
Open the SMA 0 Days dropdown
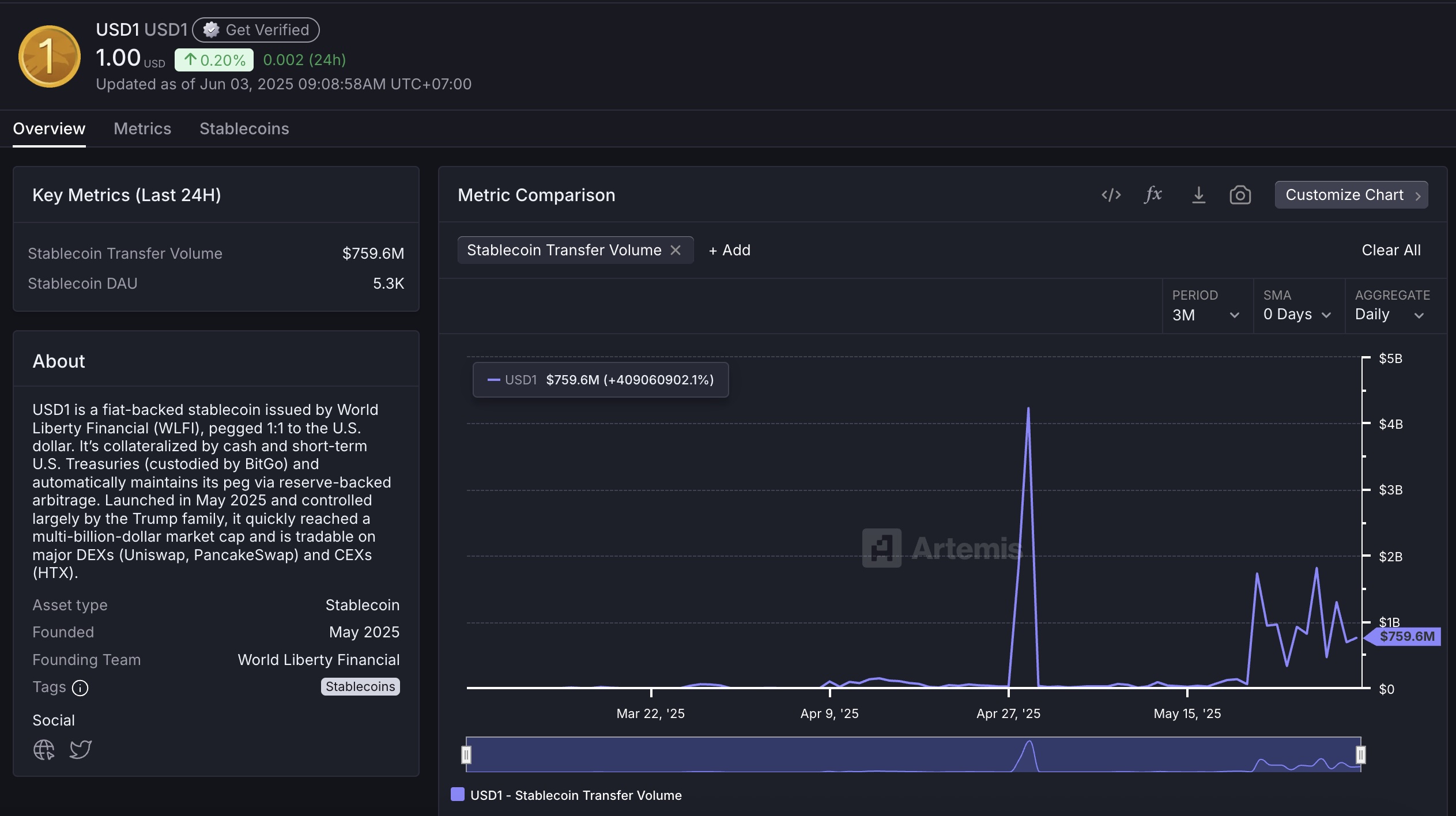tap(1297, 315)
